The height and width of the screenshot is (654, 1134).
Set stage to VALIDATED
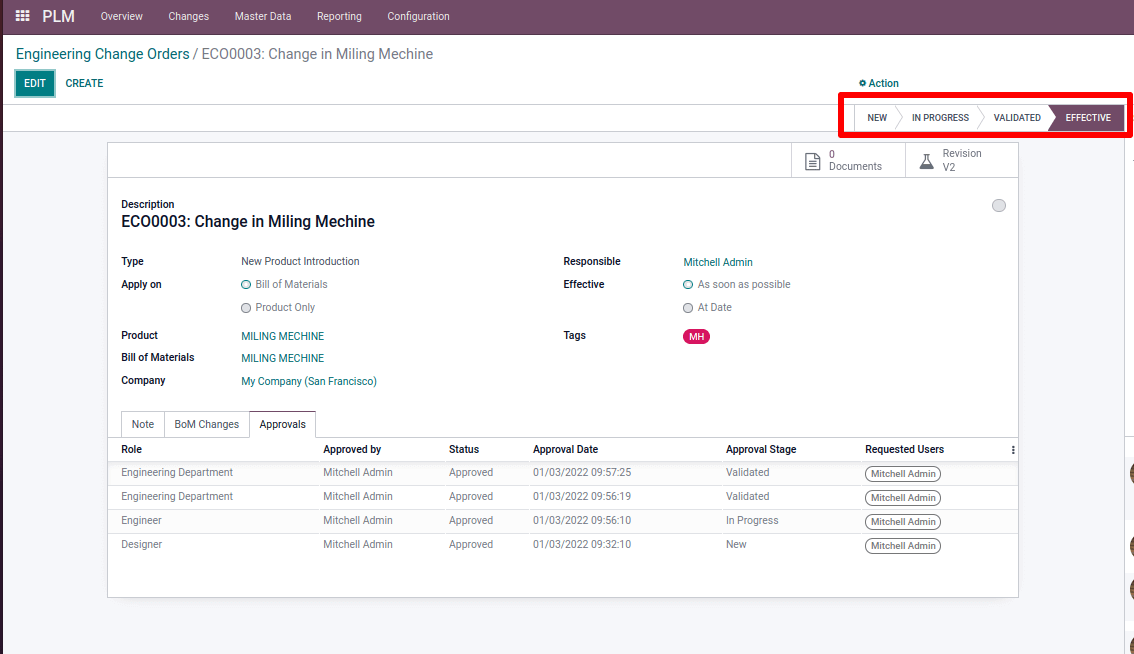pyautogui.click(x=1017, y=118)
